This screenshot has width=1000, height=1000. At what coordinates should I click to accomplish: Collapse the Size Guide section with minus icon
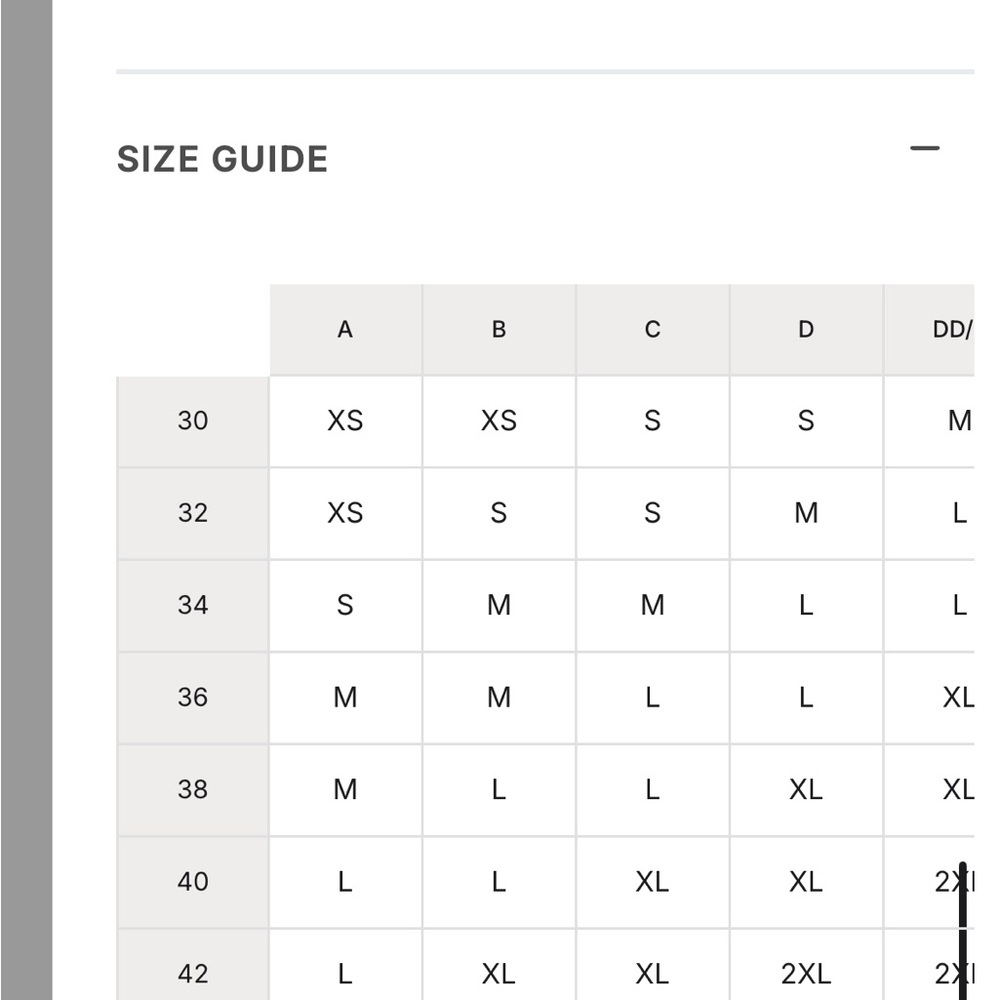[924, 149]
